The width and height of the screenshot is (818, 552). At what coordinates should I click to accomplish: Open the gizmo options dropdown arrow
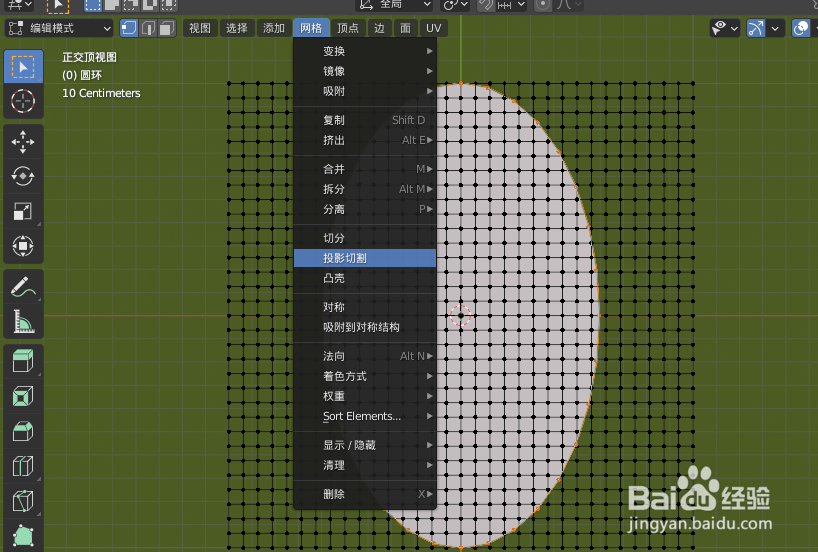tap(775, 28)
